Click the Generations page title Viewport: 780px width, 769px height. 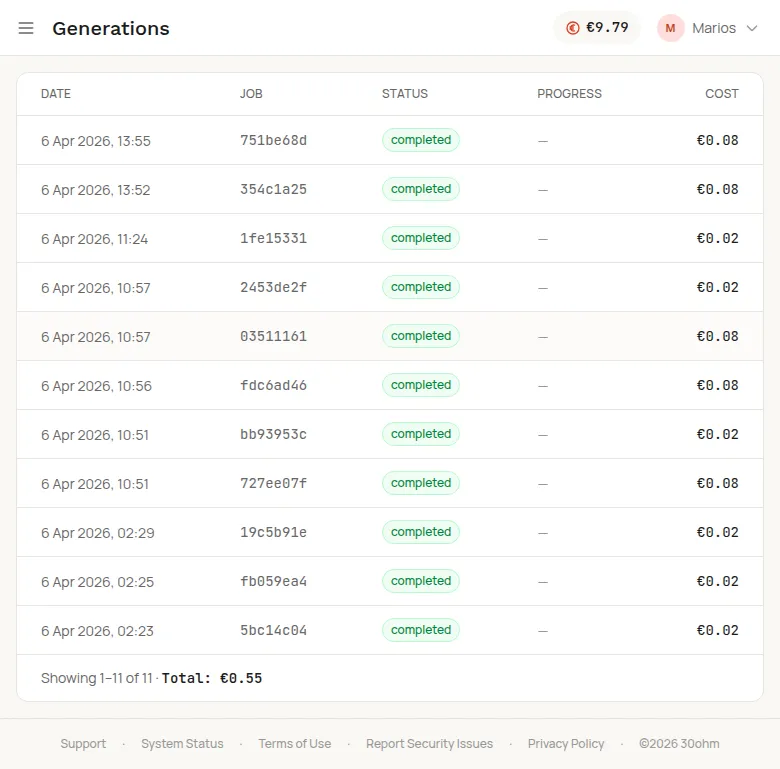pyautogui.click(x=111, y=28)
